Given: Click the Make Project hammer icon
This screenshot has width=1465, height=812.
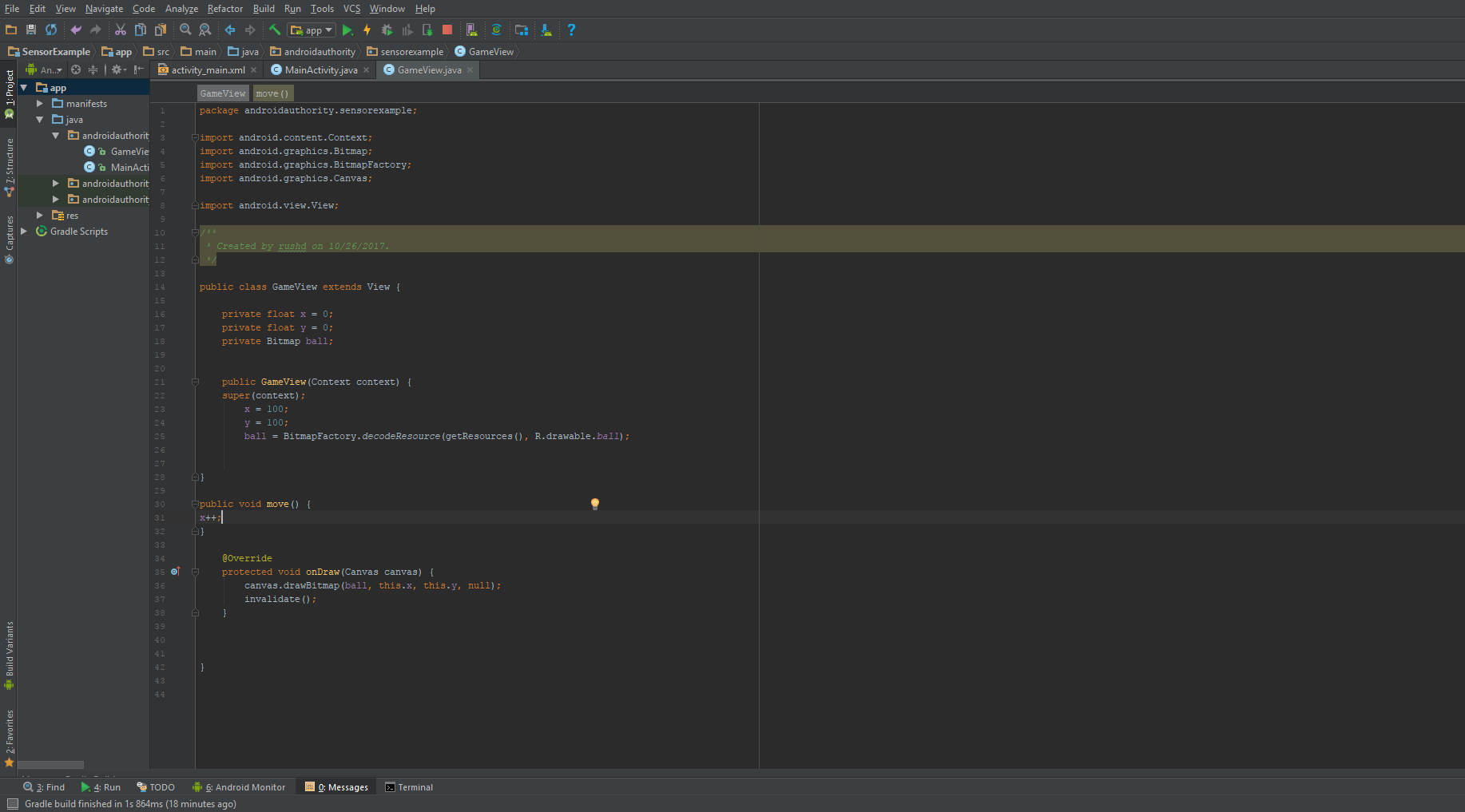Looking at the screenshot, I should (275, 30).
